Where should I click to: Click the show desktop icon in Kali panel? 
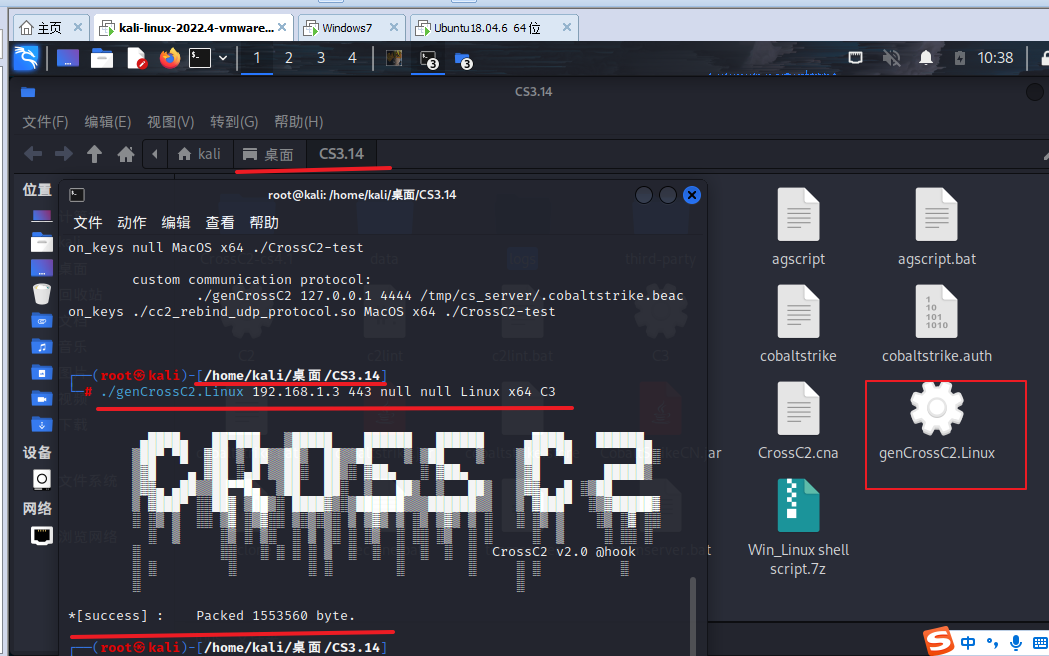tap(68, 58)
